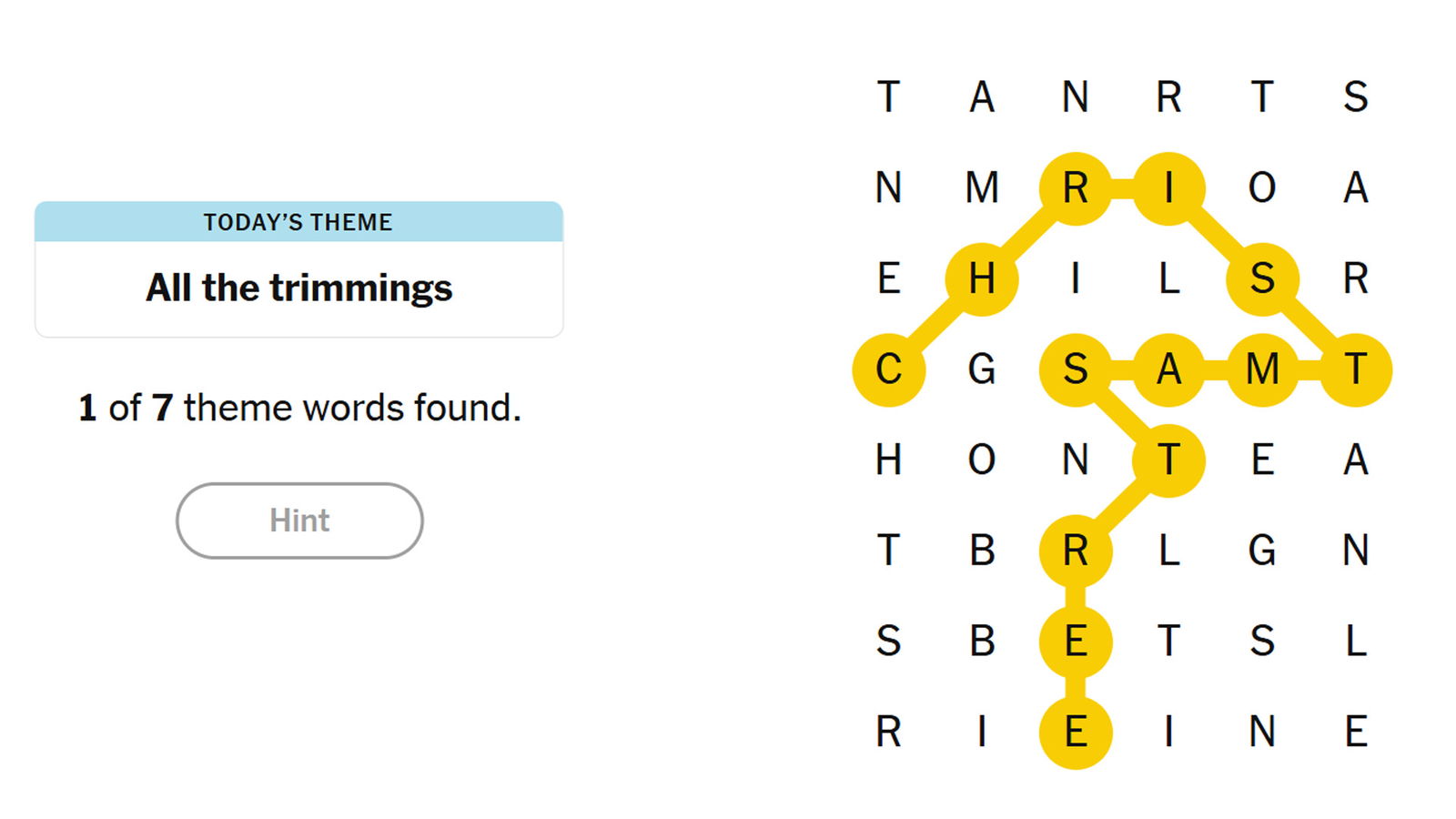1456x819 pixels.
Task: Select the highlighted letter C
Action: click(888, 369)
